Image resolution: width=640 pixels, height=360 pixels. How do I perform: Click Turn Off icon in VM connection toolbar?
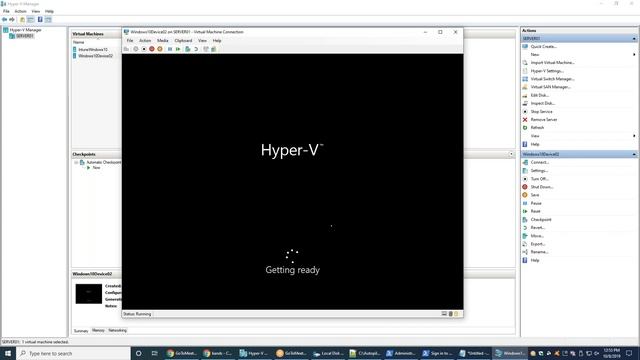click(144, 49)
